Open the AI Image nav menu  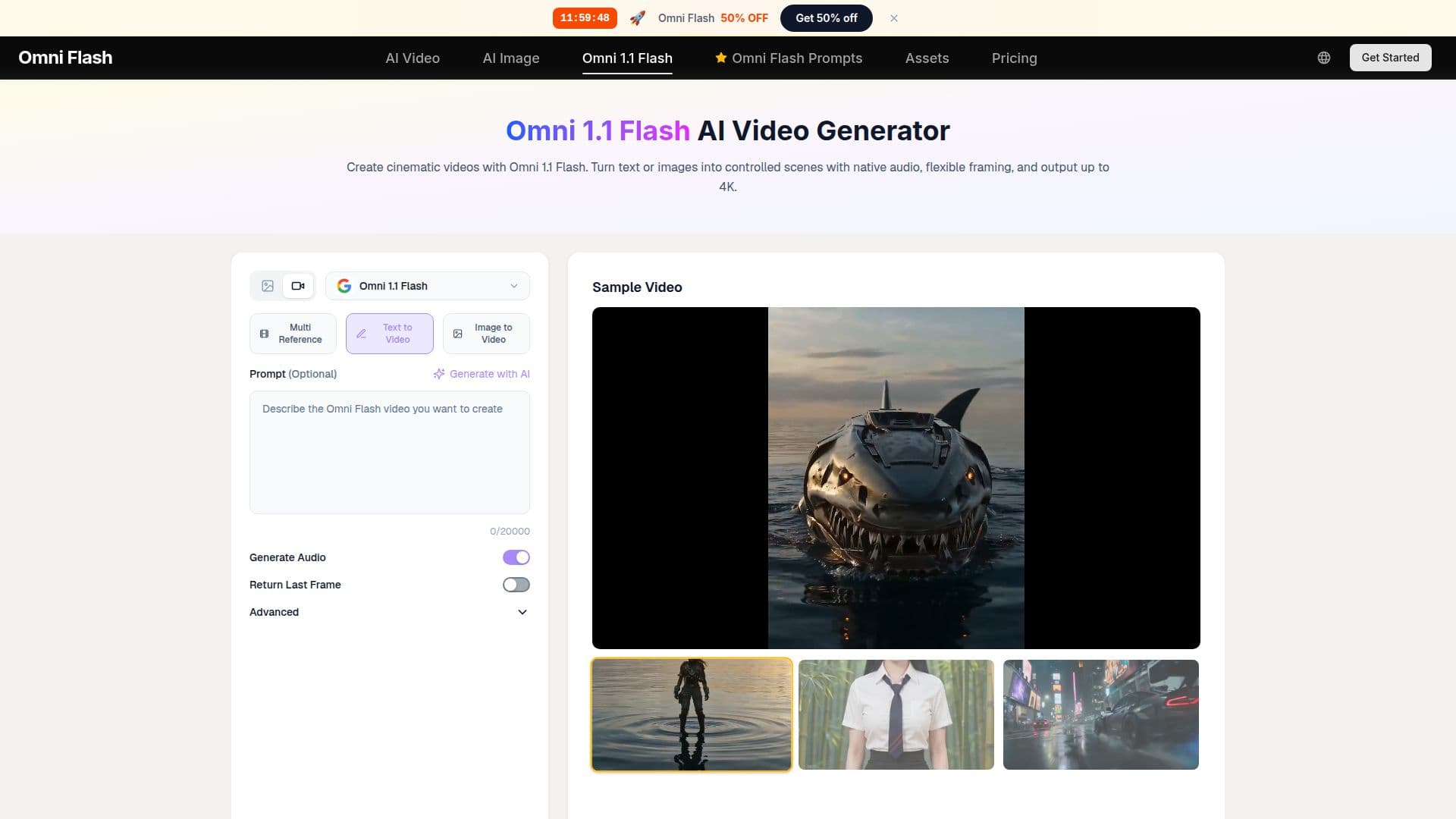click(x=511, y=58)
